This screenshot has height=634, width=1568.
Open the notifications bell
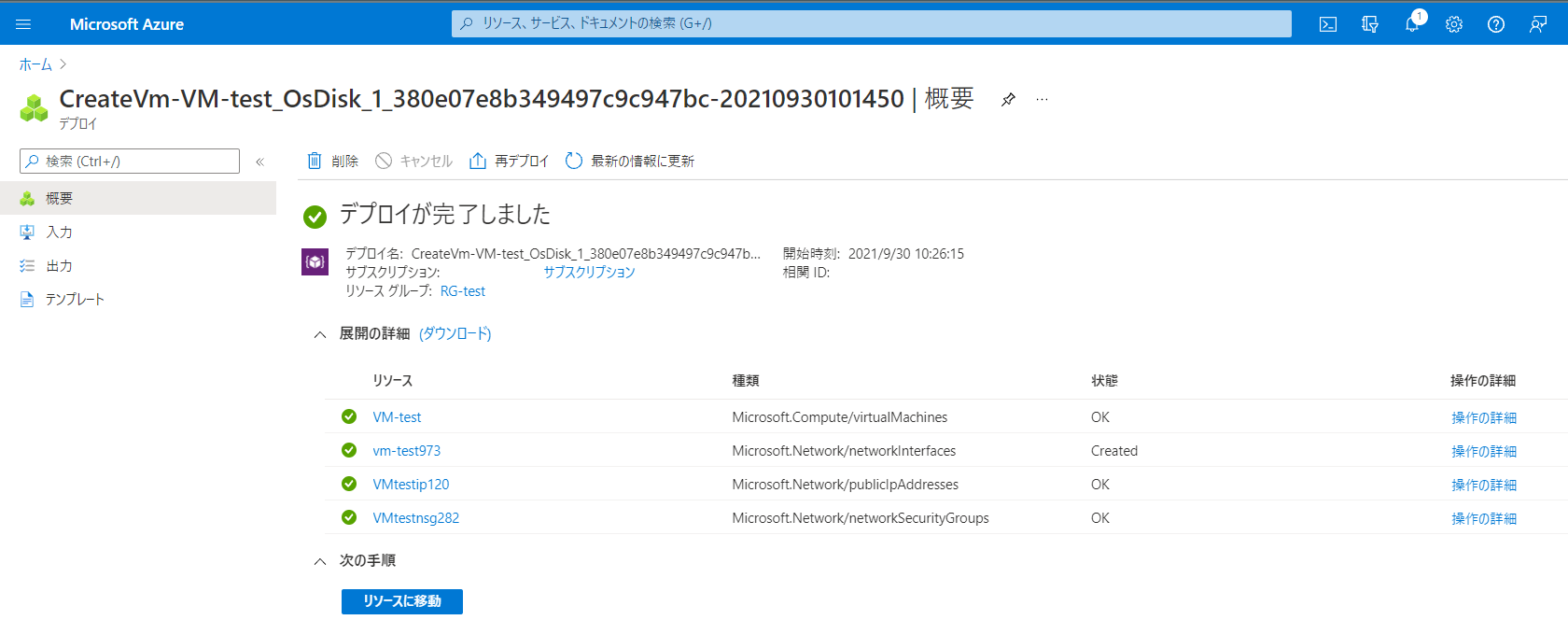pyautogui.click(x=1412, y=24)
